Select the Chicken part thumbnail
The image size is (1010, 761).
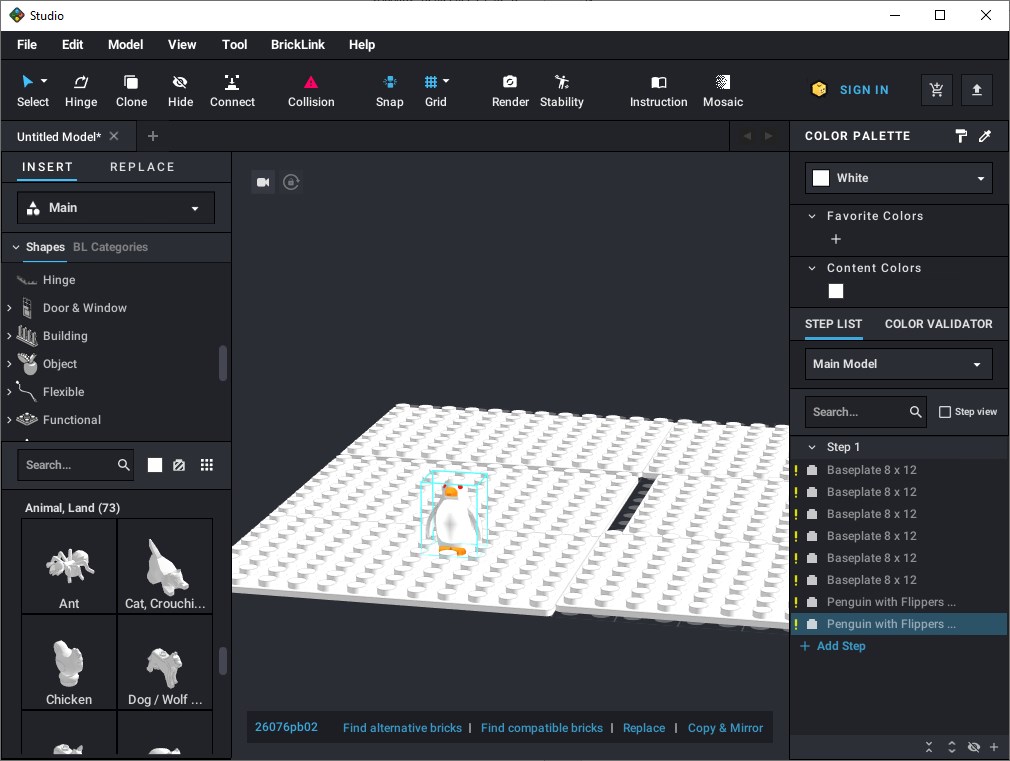tap(69, 663)
